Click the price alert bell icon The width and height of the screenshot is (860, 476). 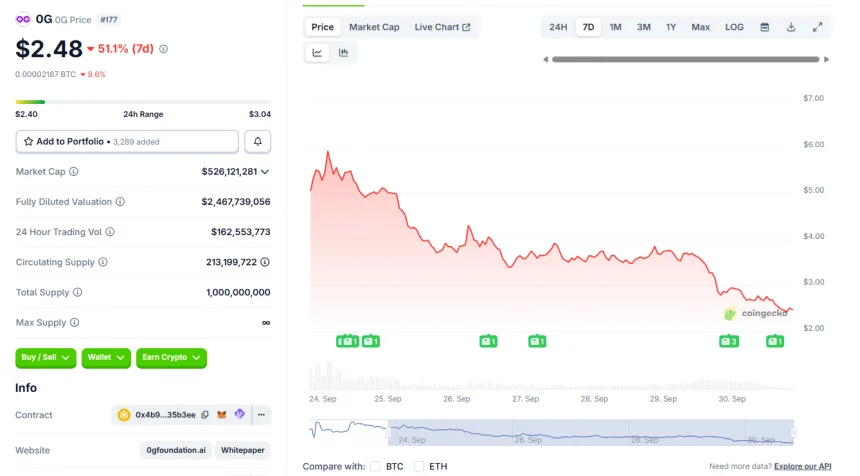click(x=257, y=142)
